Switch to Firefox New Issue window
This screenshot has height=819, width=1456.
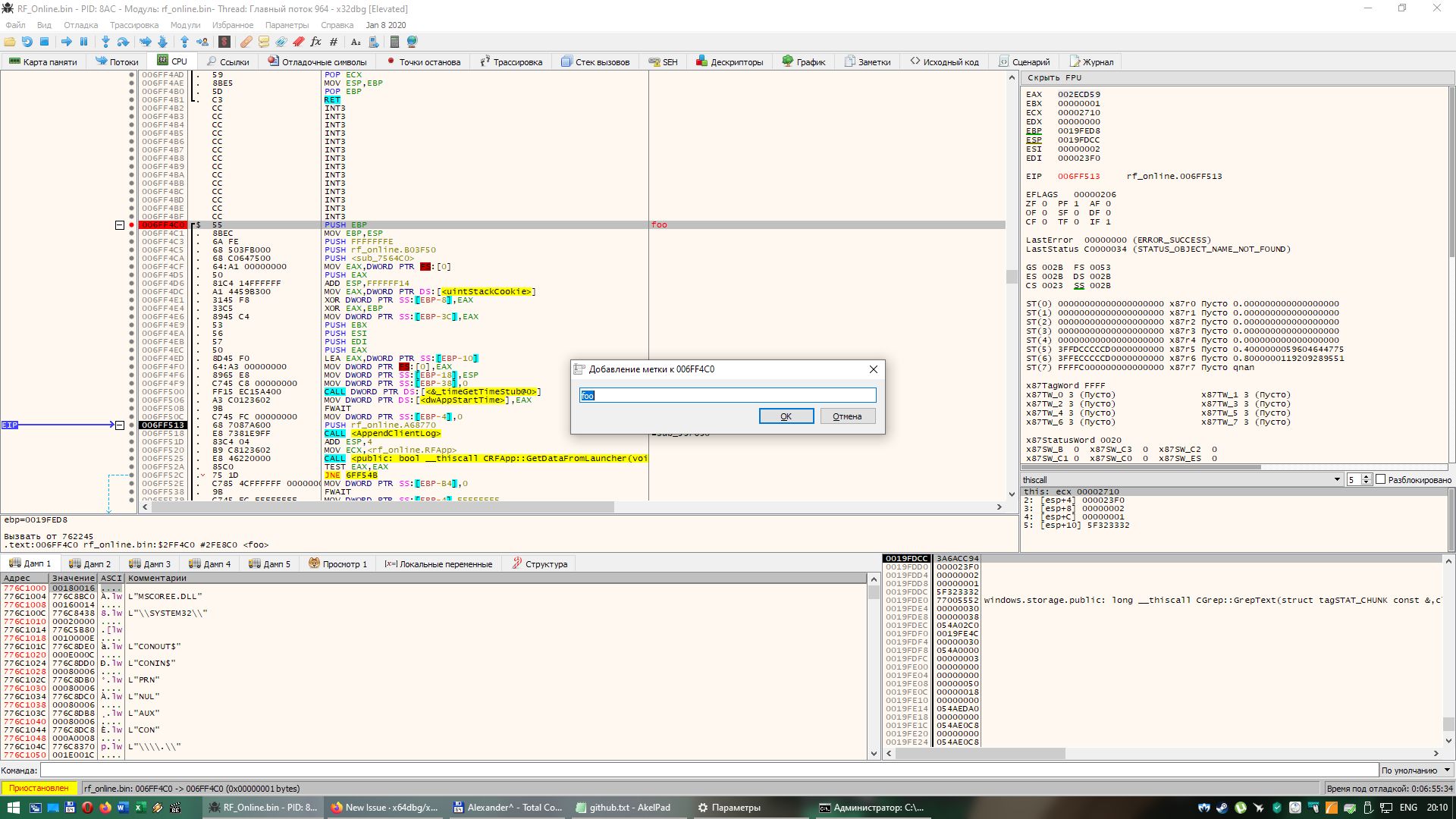pyautogui.click(x=385, y=808)
